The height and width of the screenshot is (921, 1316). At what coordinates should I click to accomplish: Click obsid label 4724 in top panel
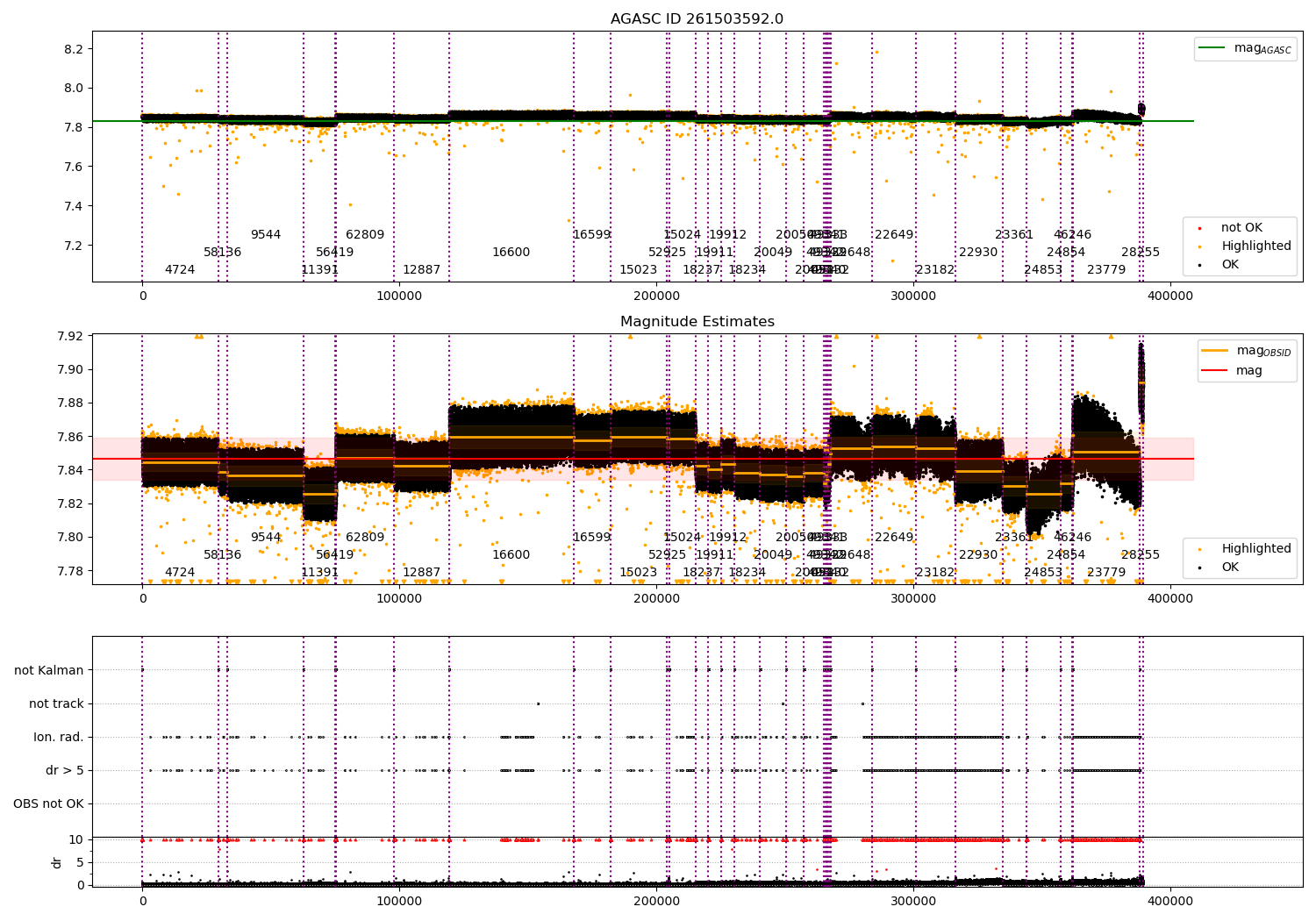180,270
